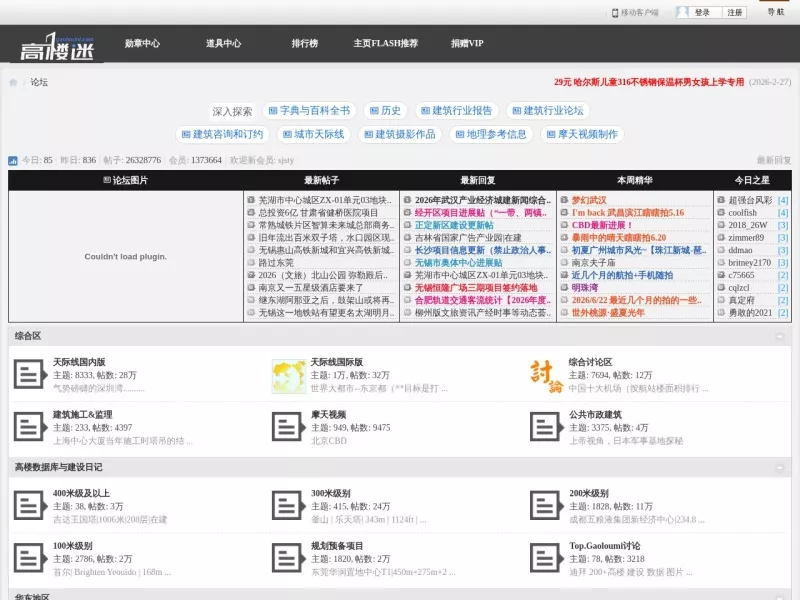Open 主页FLASH推荐 in the nav bar
The image size is (800, 600).
[386, 43]
